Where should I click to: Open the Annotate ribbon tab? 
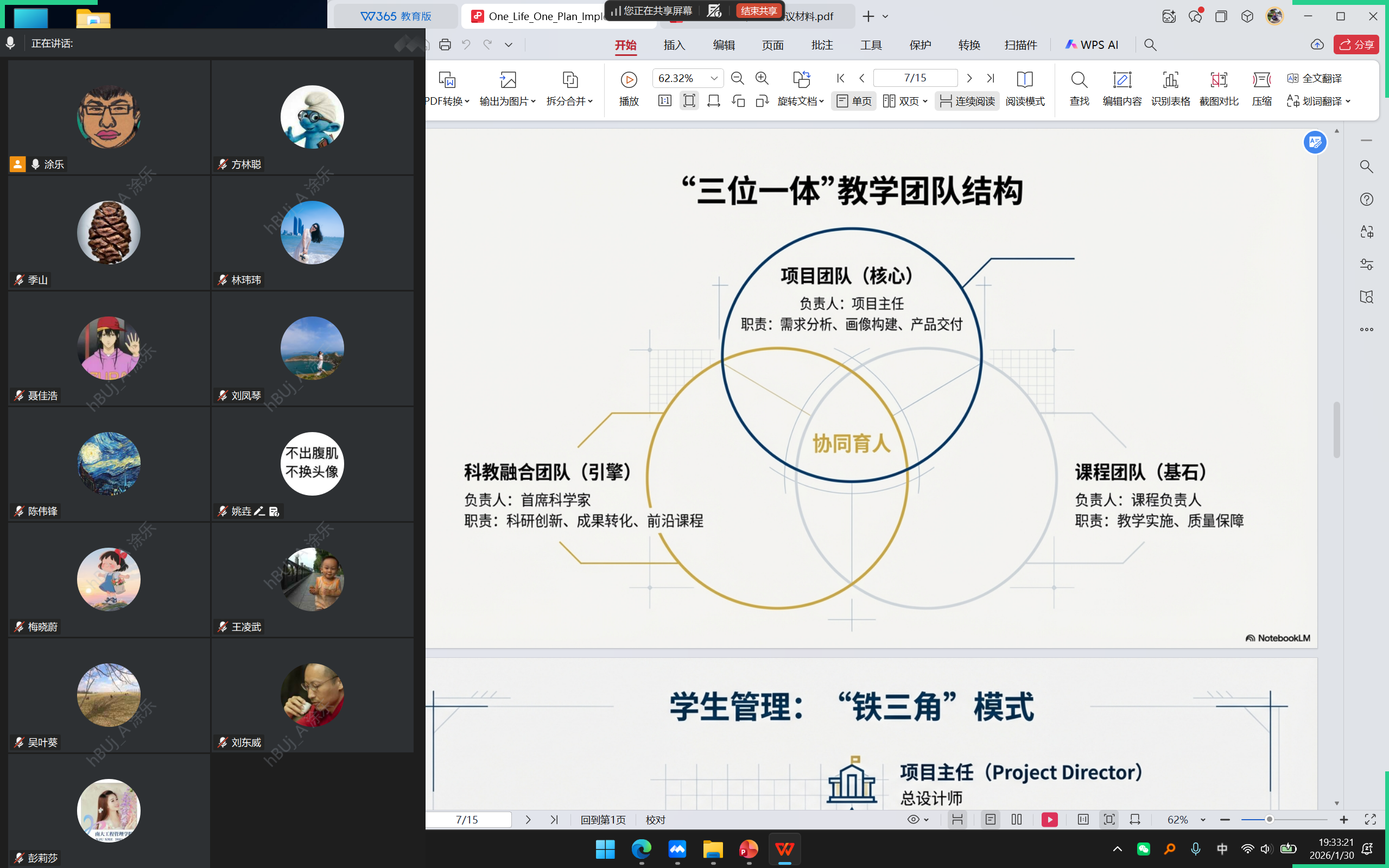(x=821, y=45)
